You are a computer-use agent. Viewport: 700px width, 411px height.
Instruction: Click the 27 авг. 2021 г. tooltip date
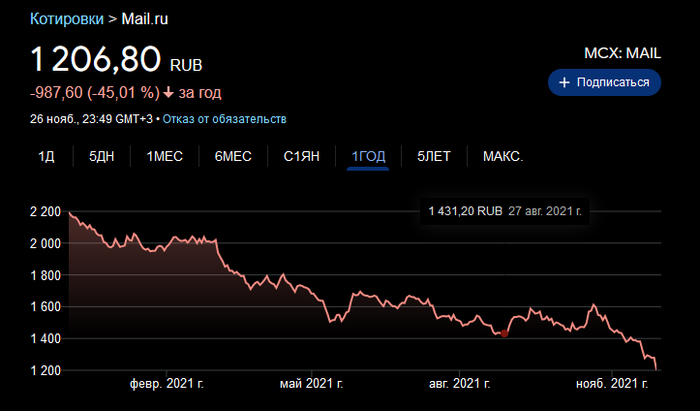[545, 211]
